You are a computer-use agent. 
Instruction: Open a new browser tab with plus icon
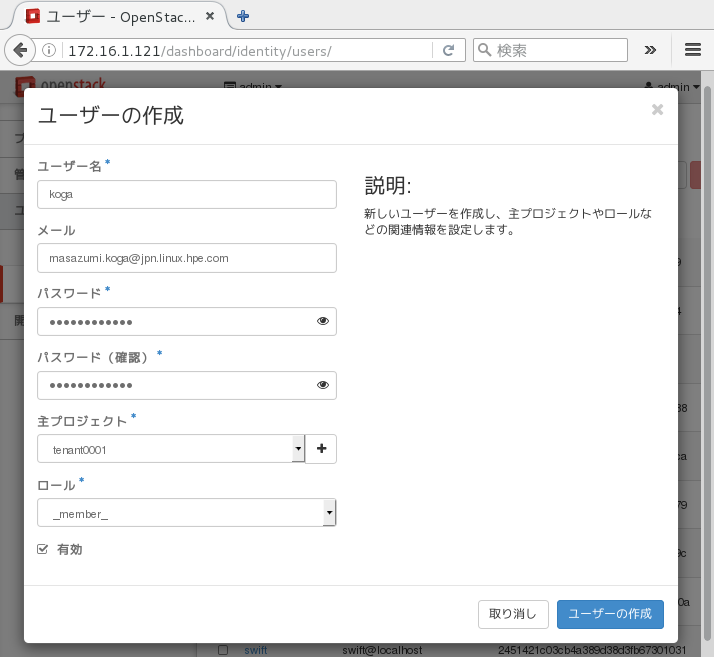243,16
